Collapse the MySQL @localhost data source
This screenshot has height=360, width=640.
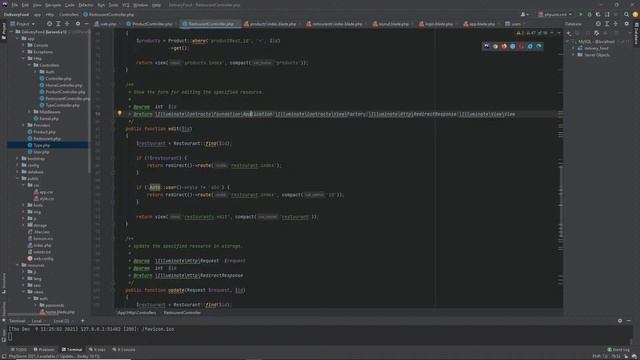(x=568, y=42)
